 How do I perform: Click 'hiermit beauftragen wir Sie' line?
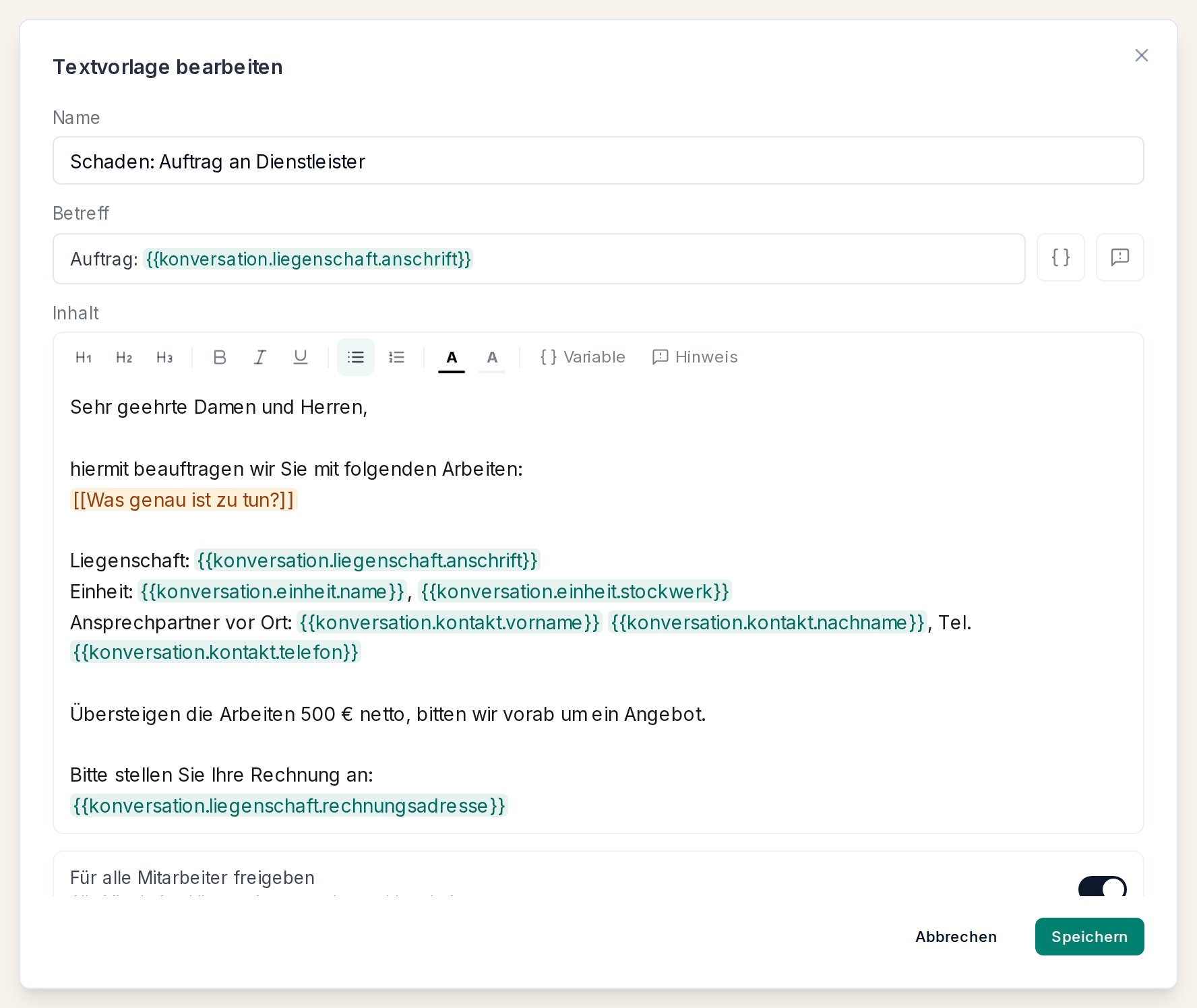pos(297,469)
